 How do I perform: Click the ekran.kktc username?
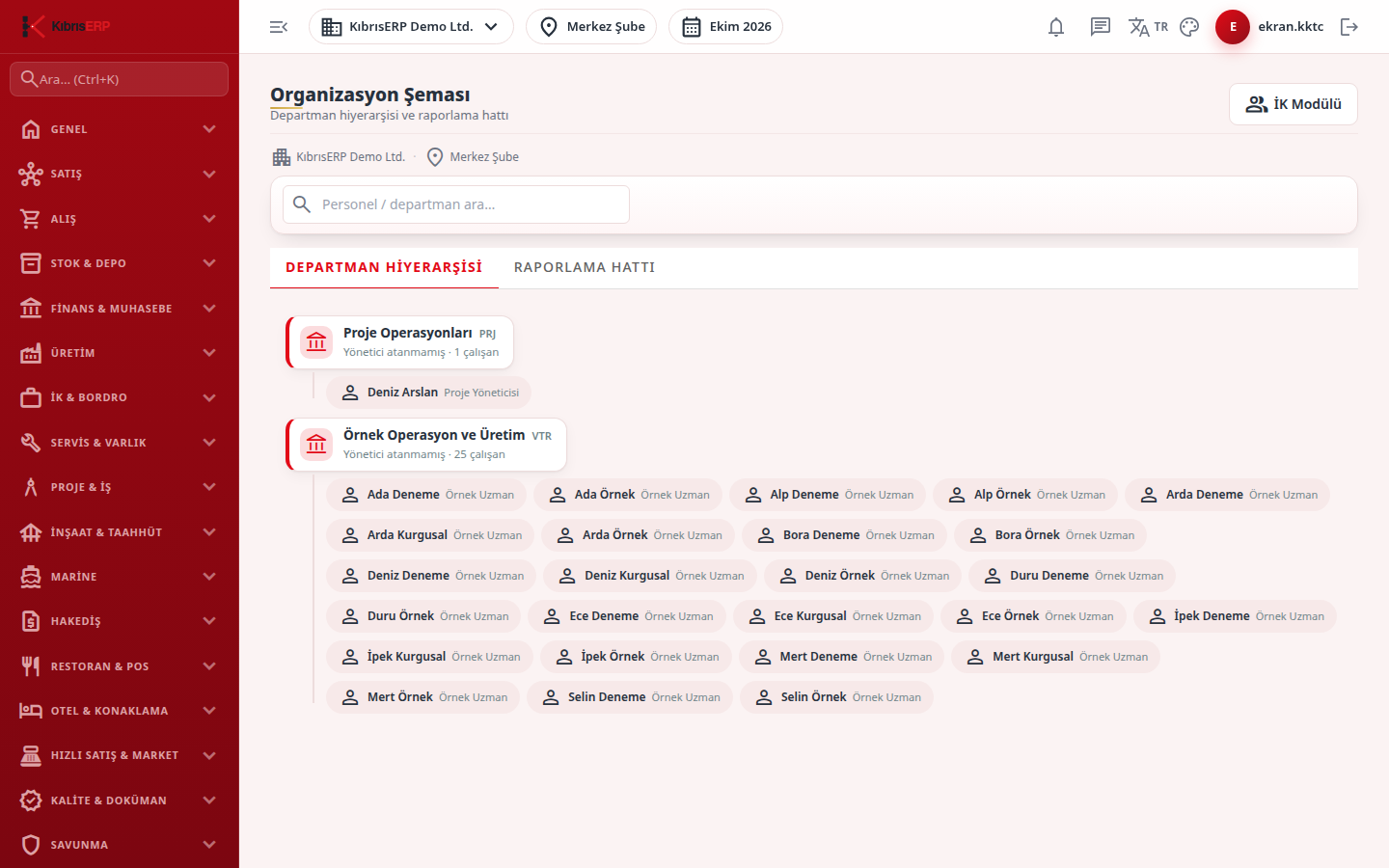point(1291,27)
